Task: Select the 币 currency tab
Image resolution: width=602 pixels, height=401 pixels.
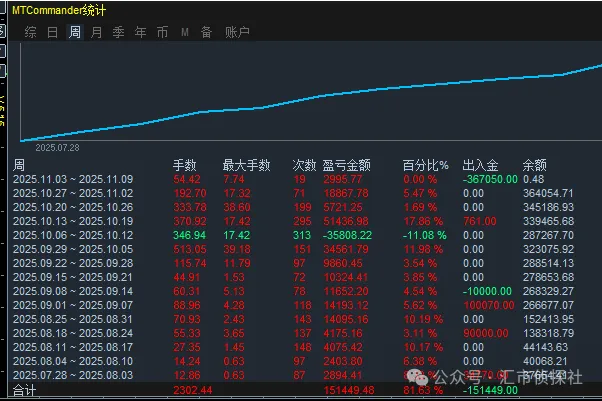Action: point(163,32)
